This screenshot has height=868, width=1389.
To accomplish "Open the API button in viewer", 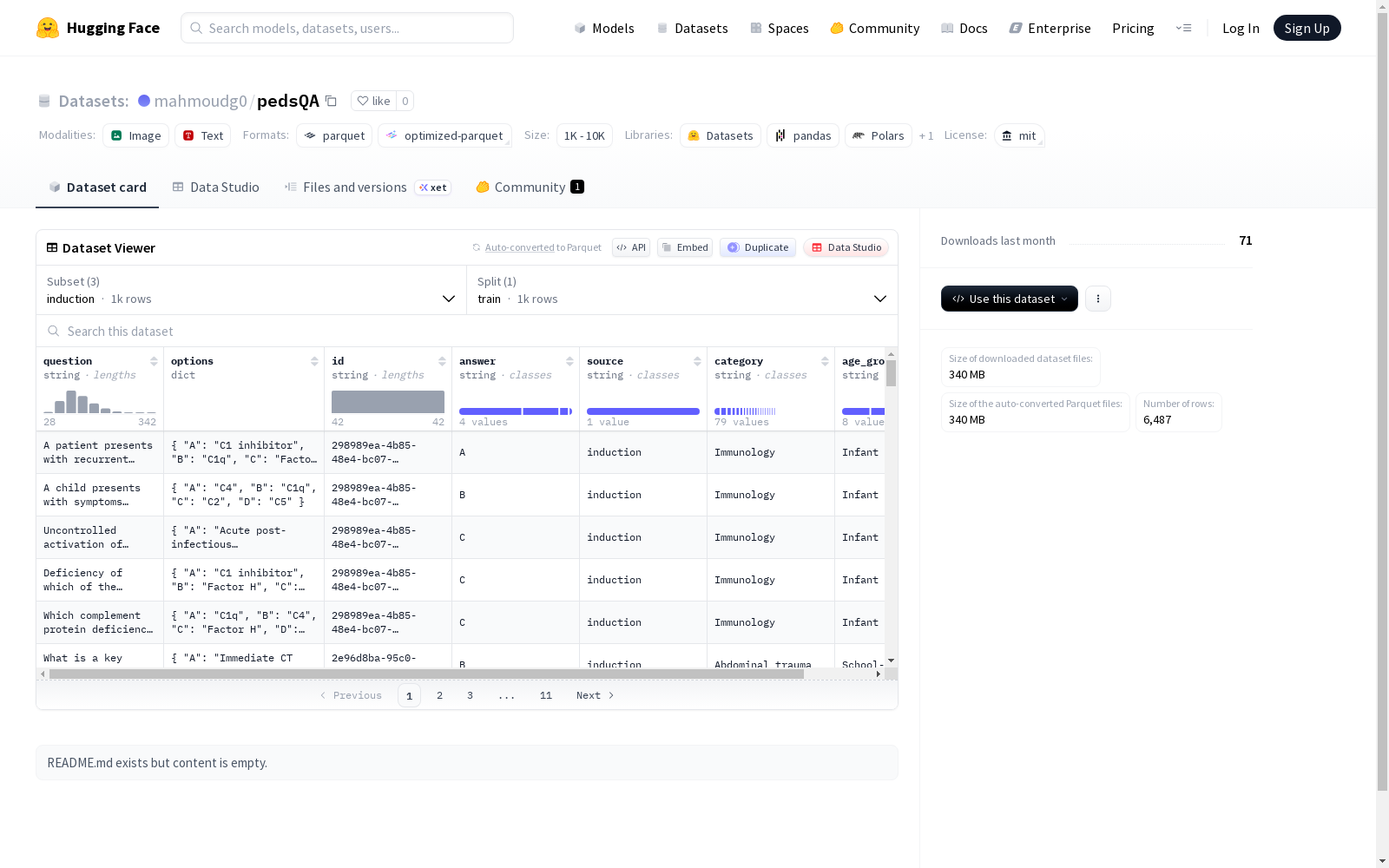I will pos(631,247).
